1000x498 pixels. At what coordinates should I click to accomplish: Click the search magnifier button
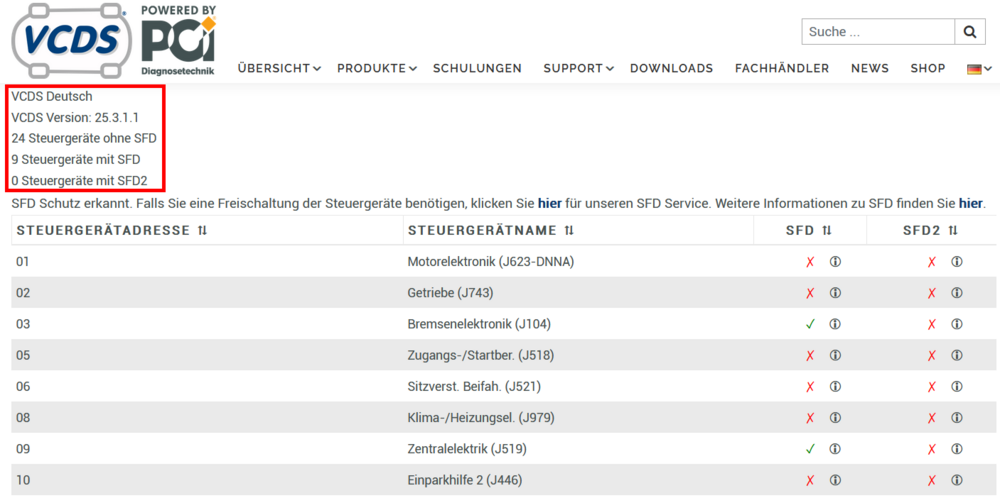pyautogui.click(x=970, y=32)
